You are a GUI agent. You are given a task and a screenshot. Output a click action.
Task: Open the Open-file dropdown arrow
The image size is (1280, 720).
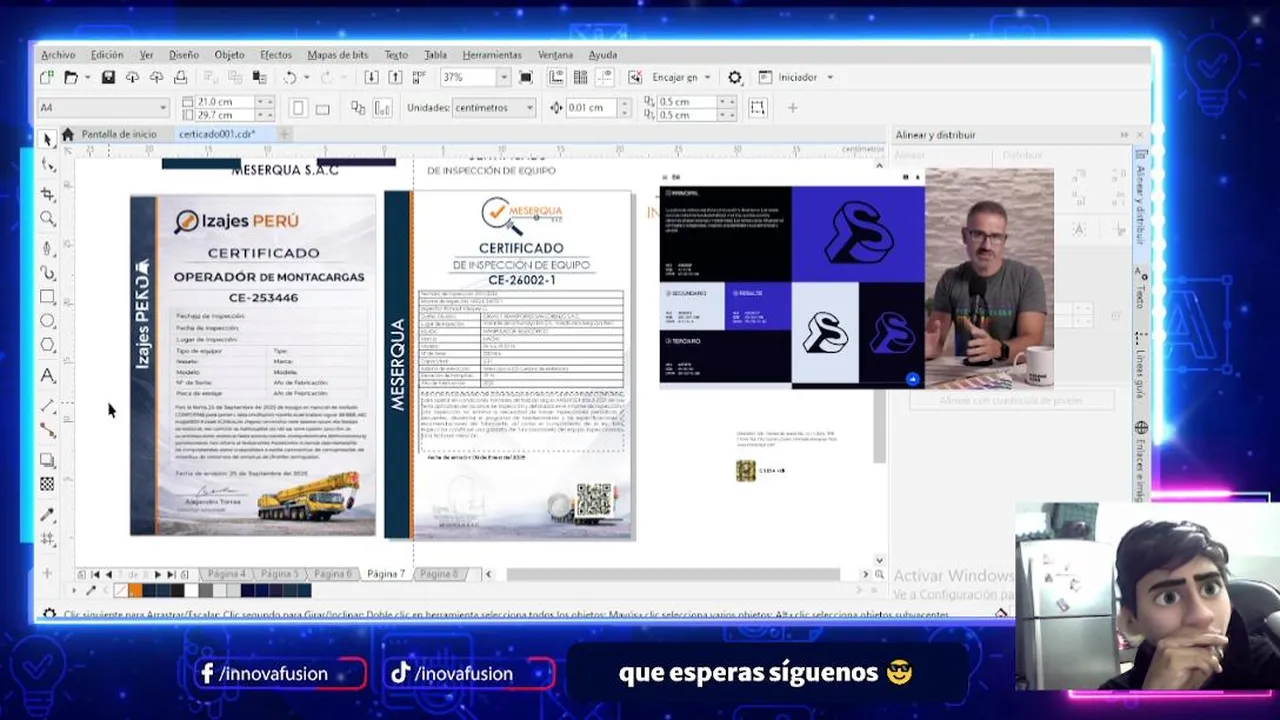(x=87, y=77)
